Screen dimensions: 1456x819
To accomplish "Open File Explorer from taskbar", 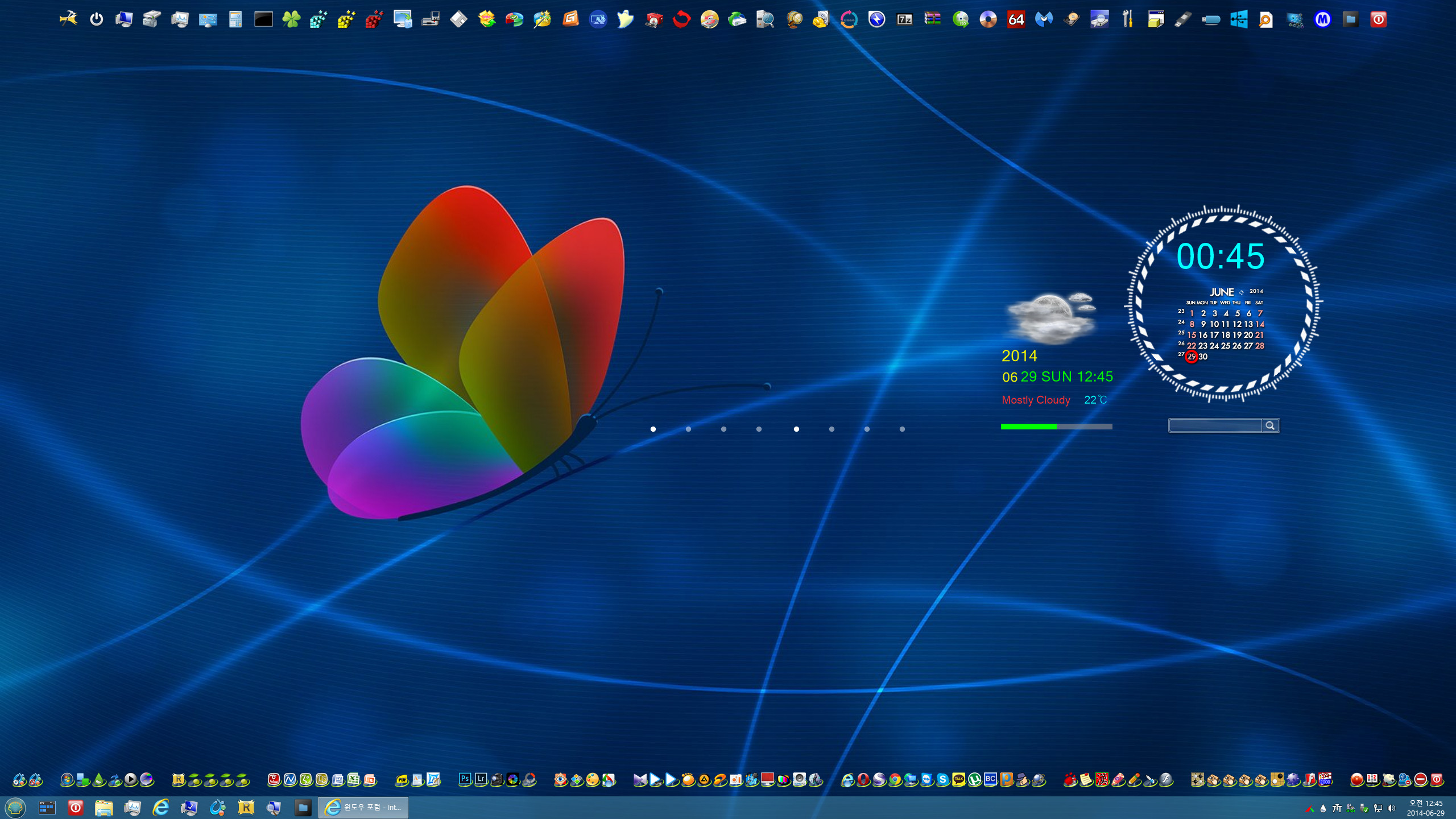I will 104,808.
